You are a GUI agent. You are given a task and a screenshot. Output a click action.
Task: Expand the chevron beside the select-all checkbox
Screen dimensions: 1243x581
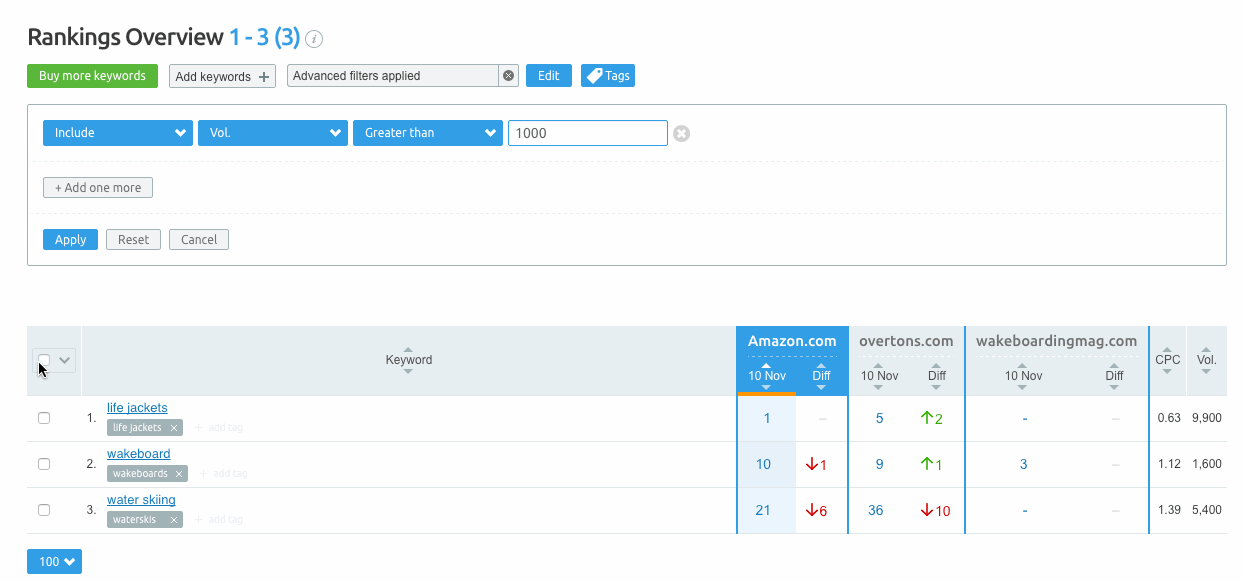(63, 359)
